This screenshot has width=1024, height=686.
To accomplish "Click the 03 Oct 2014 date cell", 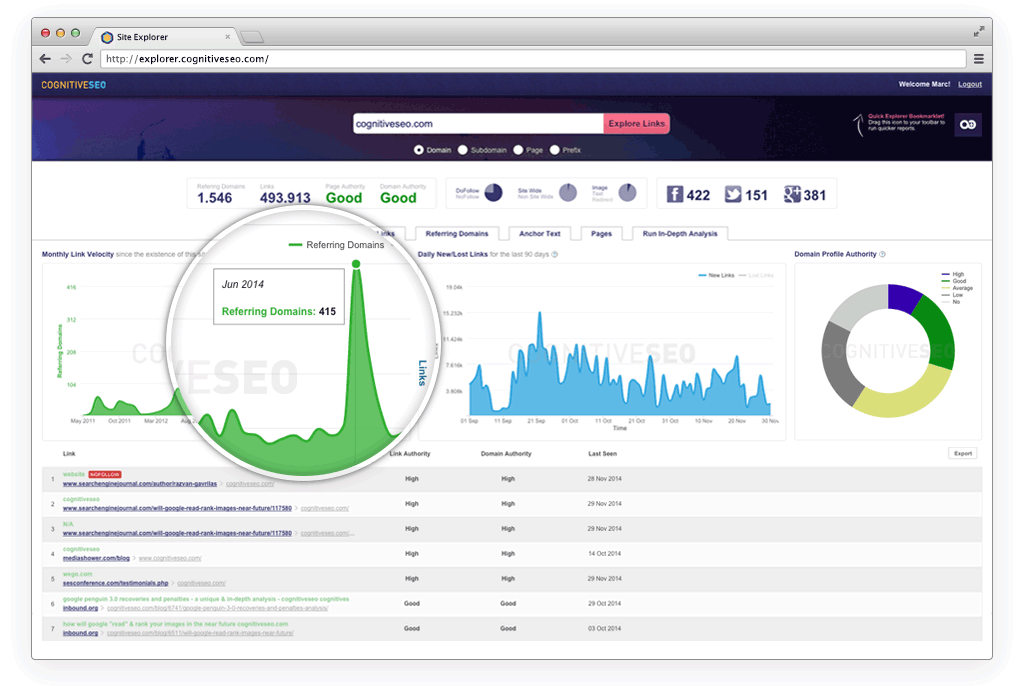I will coord(604,629).
